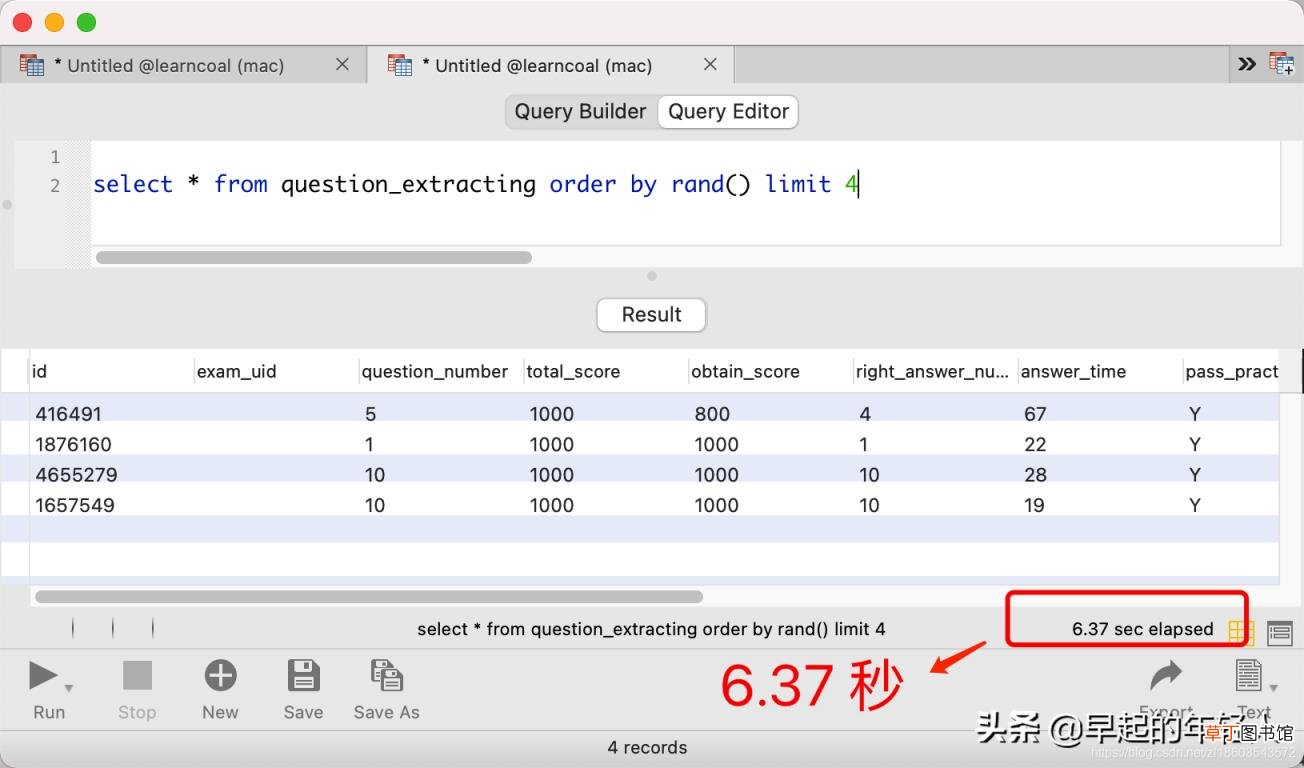Zoom the window with the green button

pyautogui.click(x=86, y=22)
